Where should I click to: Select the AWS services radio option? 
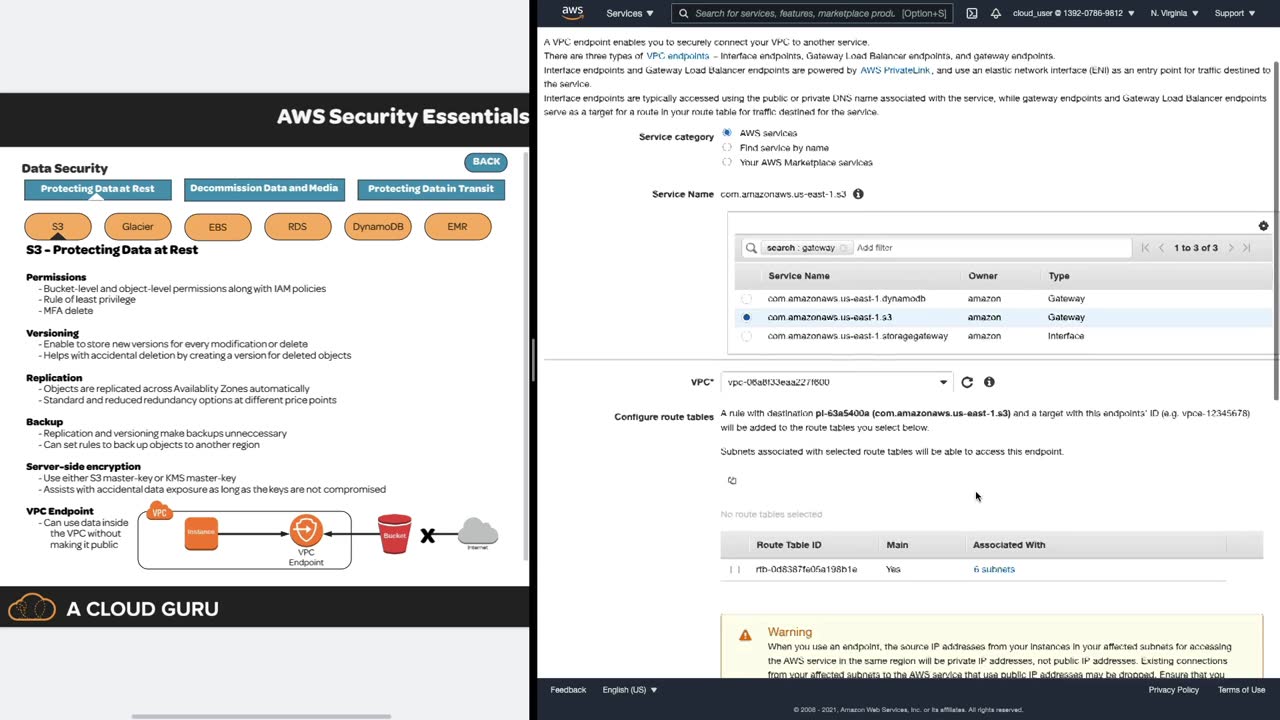[727, 133]
